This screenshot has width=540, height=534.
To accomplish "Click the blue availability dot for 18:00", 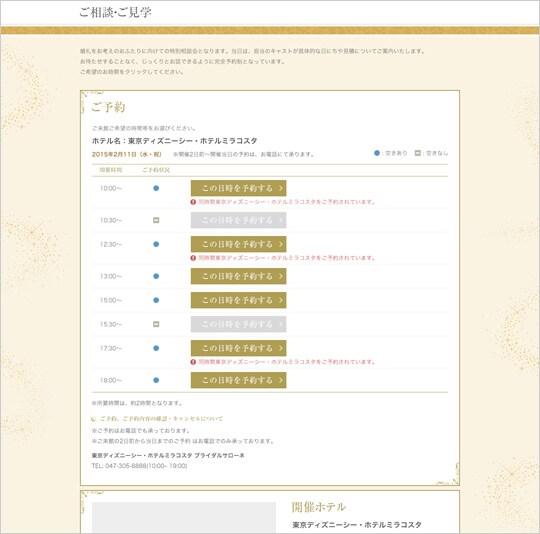I will [x=156, y=380].
